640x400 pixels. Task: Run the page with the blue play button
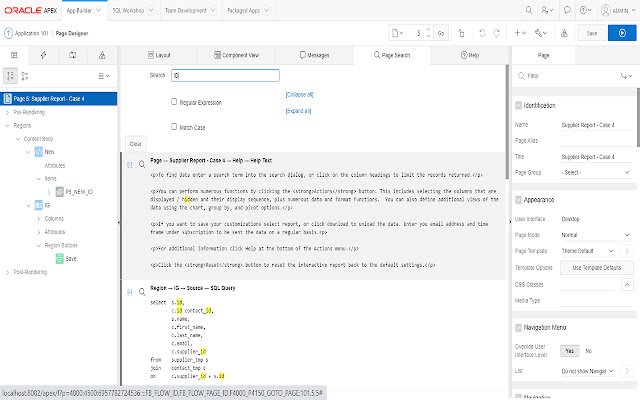pyautogui.click(x=622, y=33)
